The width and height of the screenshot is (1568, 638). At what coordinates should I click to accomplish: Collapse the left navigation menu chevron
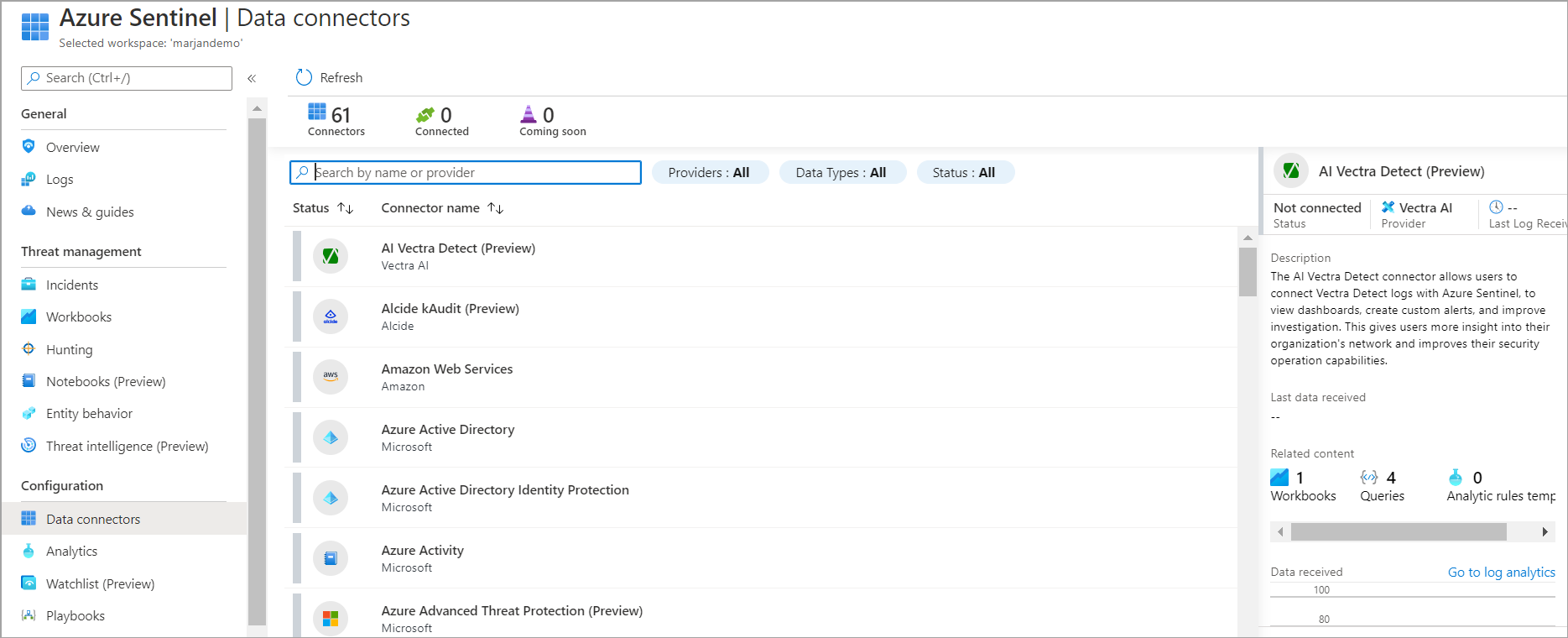tap(252, 78)
